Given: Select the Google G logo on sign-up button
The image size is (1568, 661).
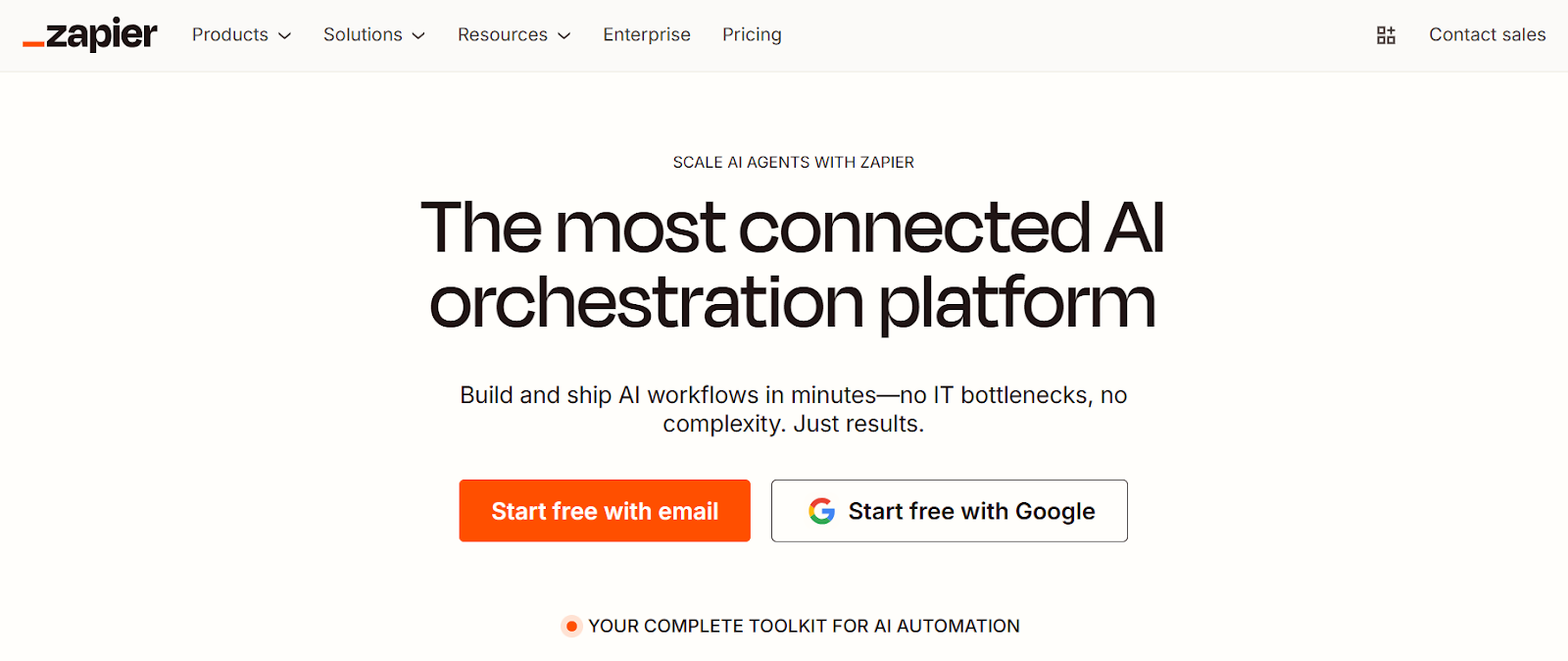Looking at the screenshot, I should click(821, 510).
